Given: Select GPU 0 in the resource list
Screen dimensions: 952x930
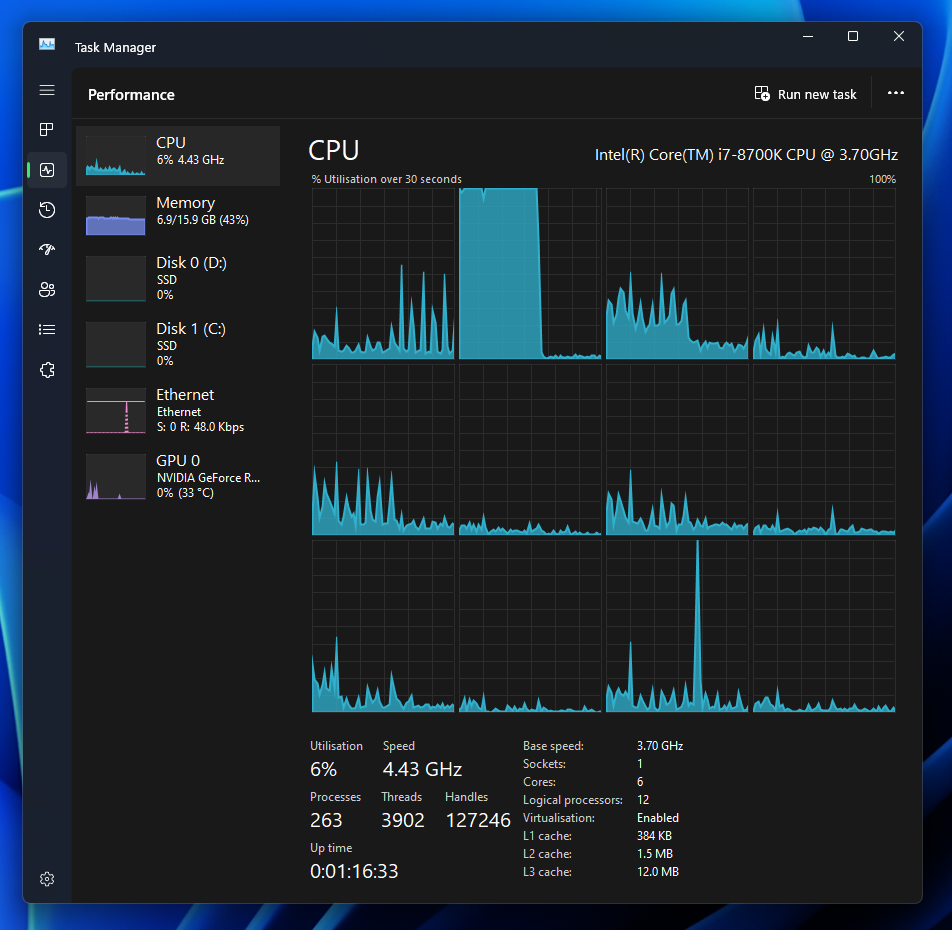Looking at the screenshot, I should [178, 477].
